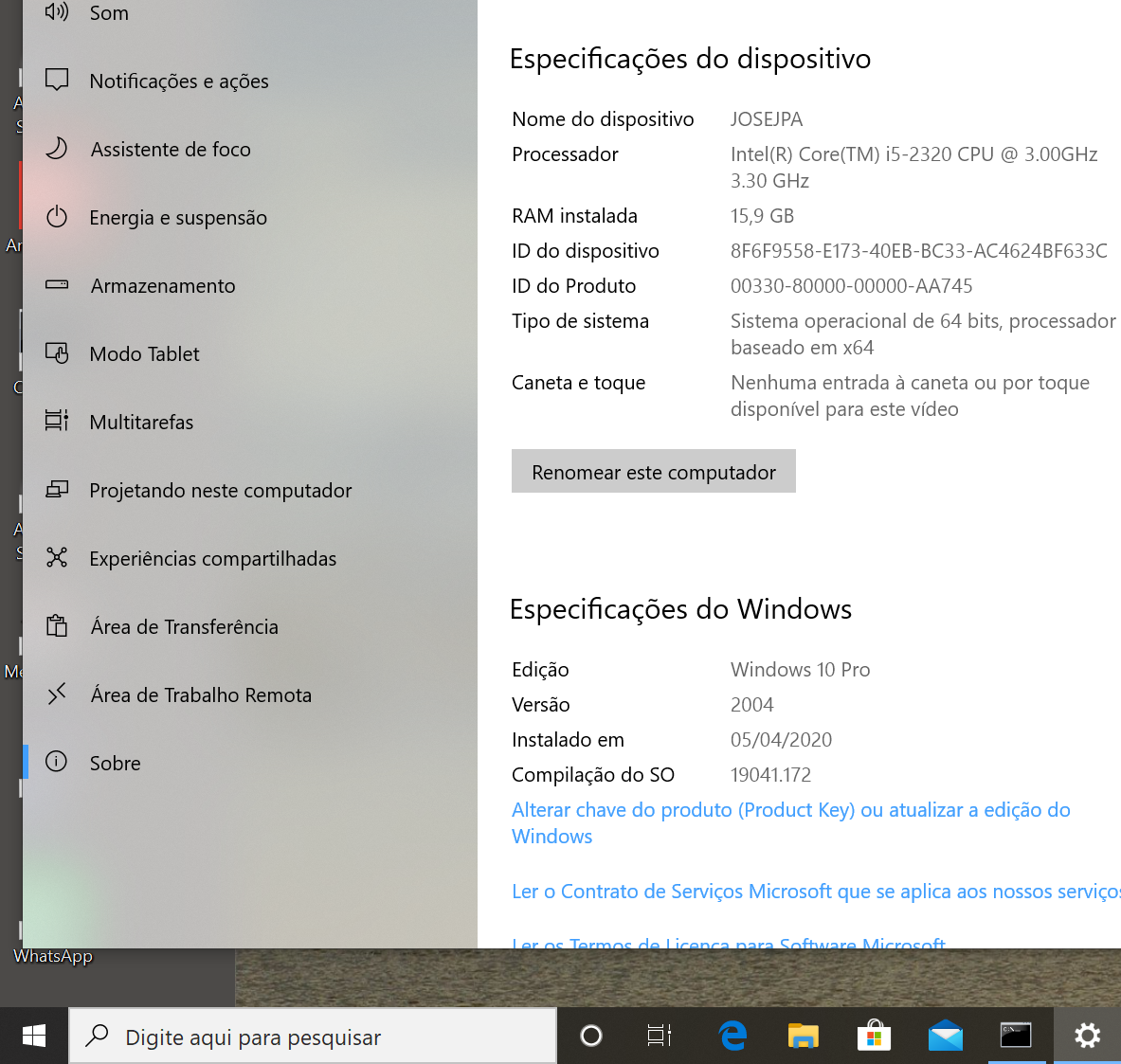Click the Nome do dispositivo label

tap(603, 118)
